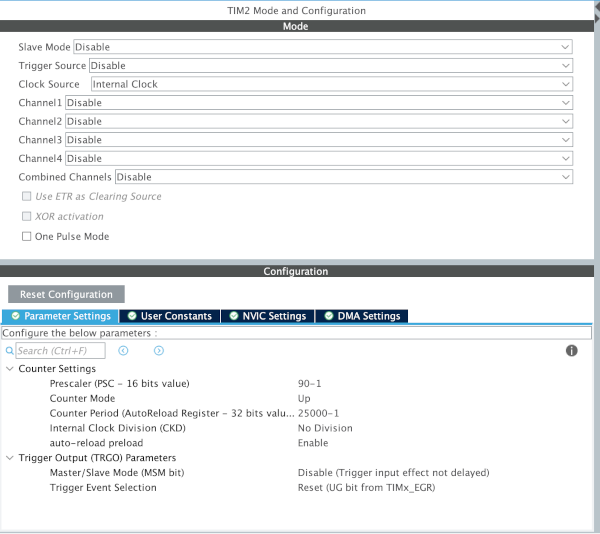
Task: Select the Prescaler value 90-1
Action: click(310, 384)
